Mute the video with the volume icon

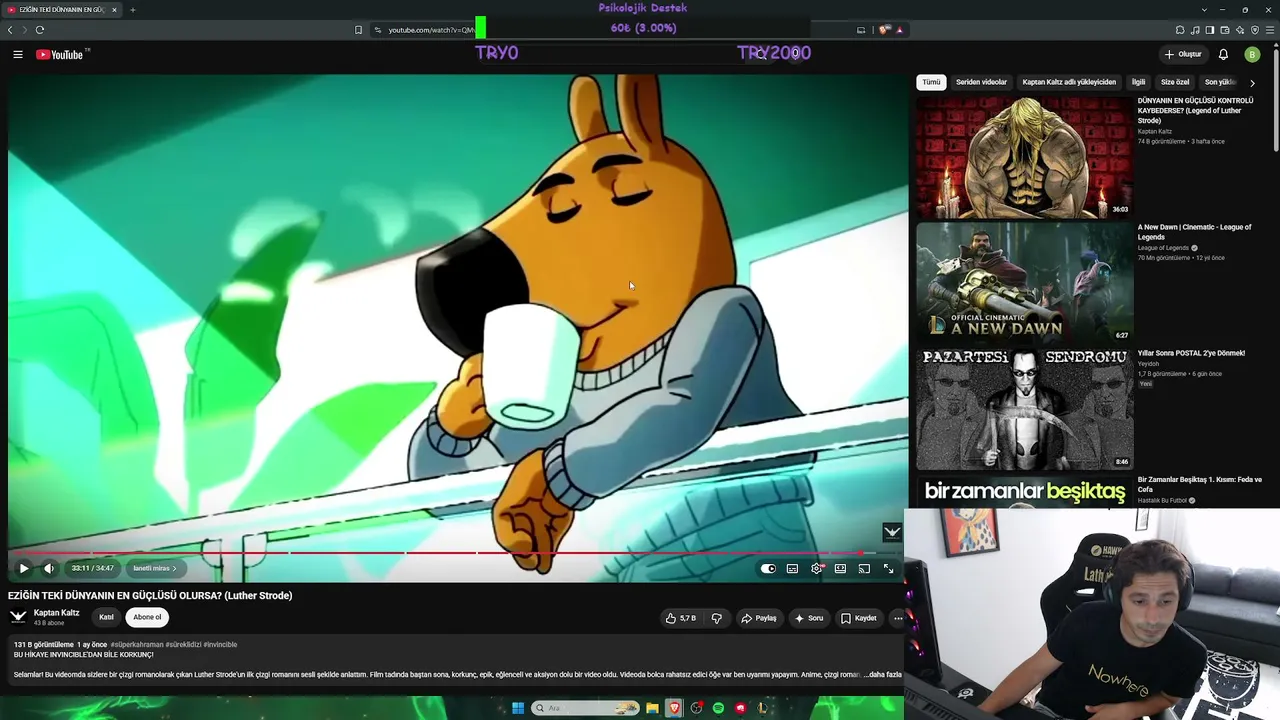pyautogui.click(x=48, y=568)
